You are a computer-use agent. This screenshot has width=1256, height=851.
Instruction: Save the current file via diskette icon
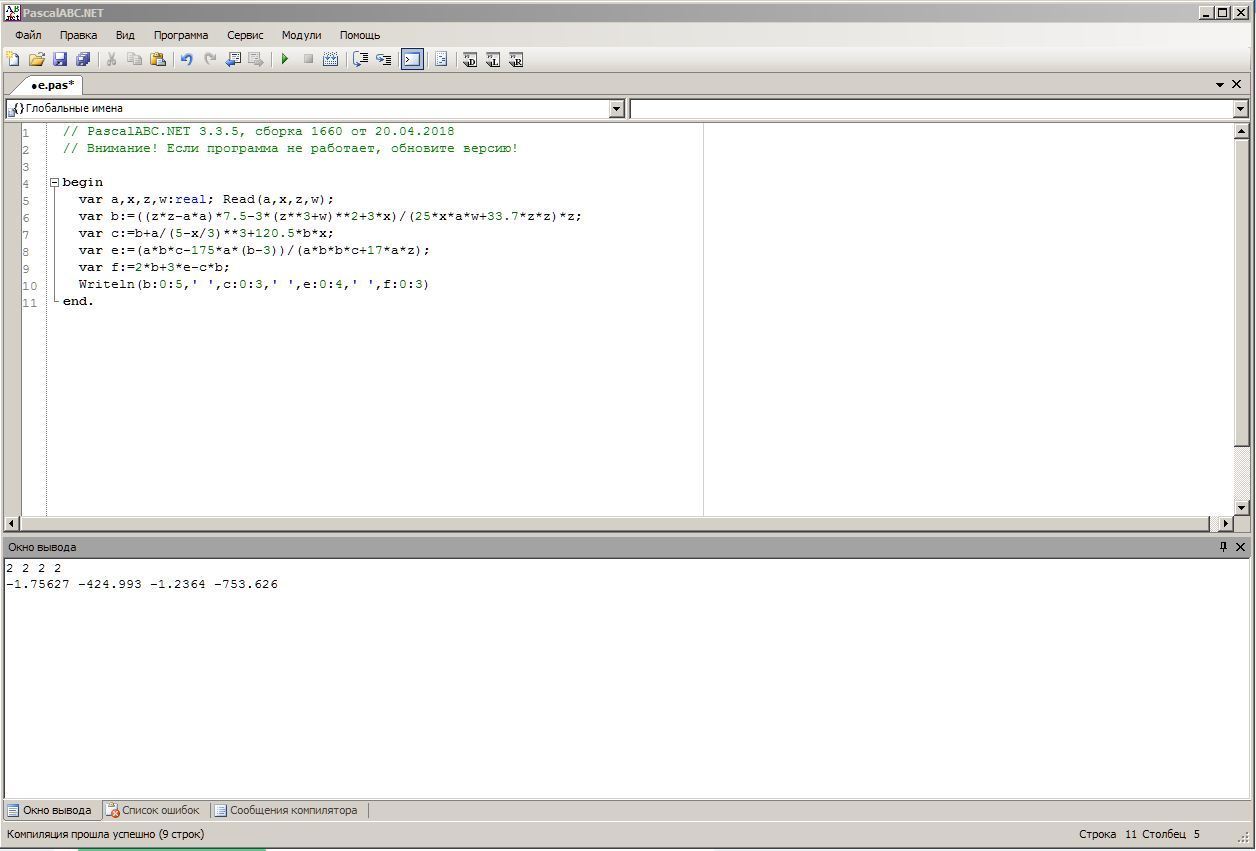[59, 60]
